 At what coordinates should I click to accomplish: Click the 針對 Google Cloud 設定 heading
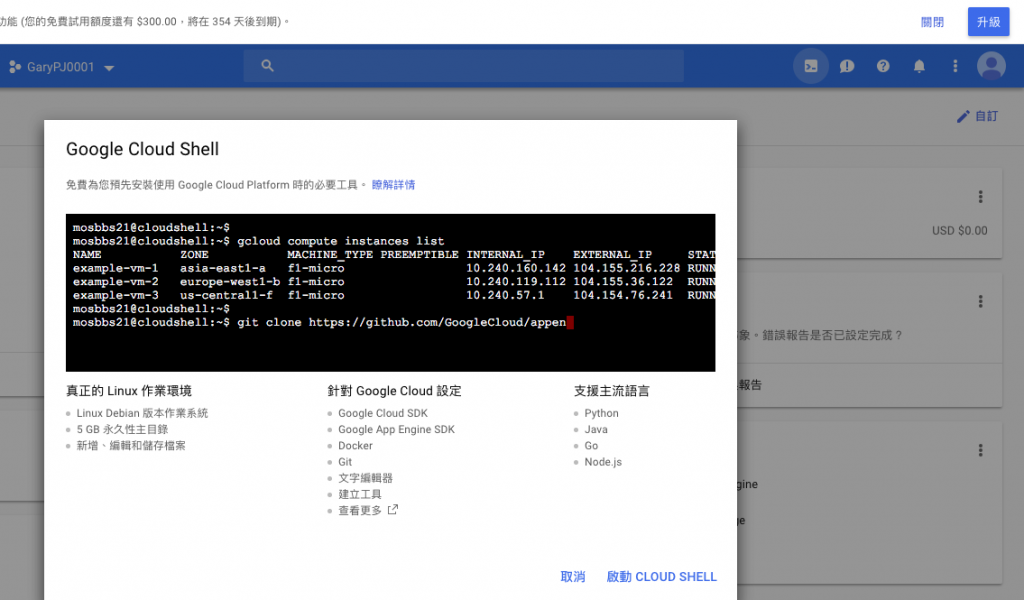[394, 390]
